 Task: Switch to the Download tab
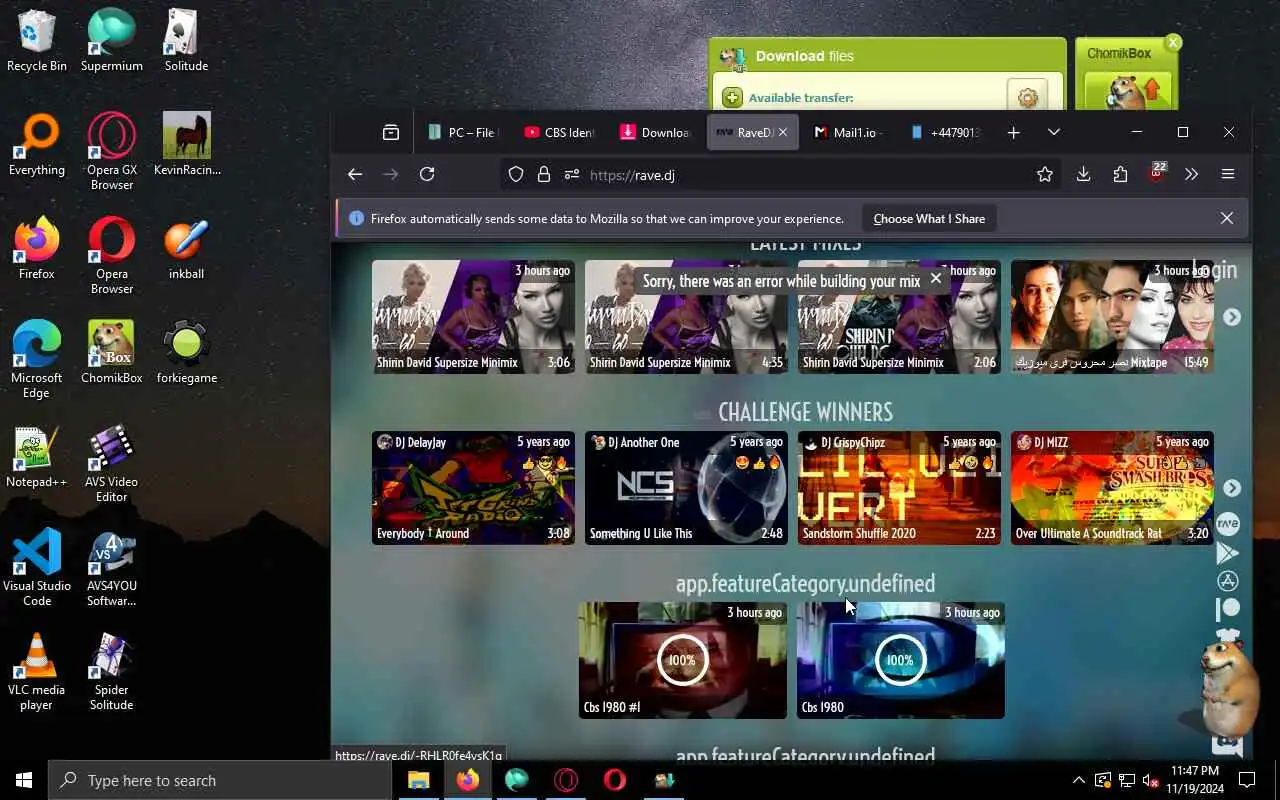(655, 132)
